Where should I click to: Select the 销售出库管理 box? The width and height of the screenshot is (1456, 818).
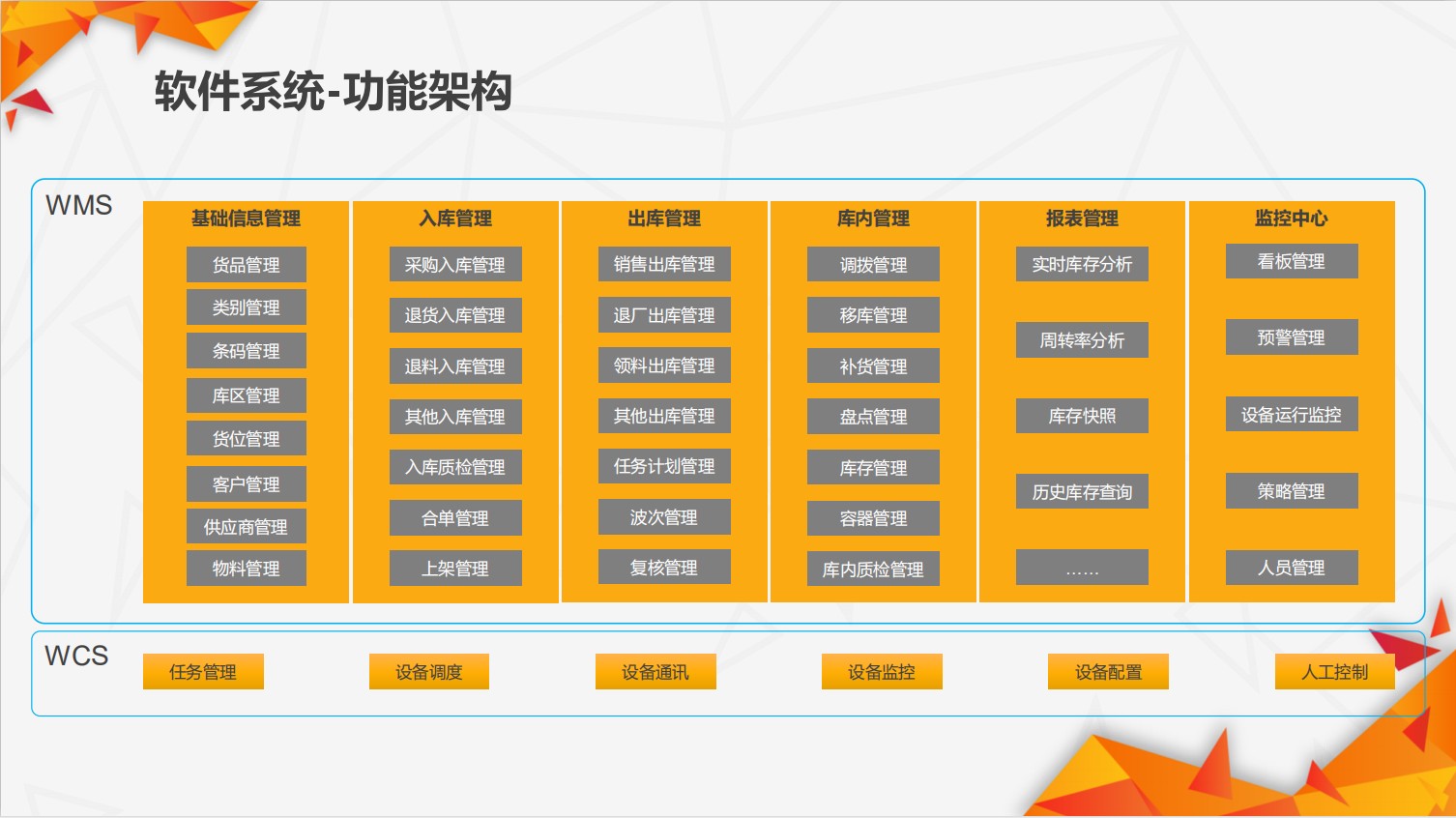(664, 264)
